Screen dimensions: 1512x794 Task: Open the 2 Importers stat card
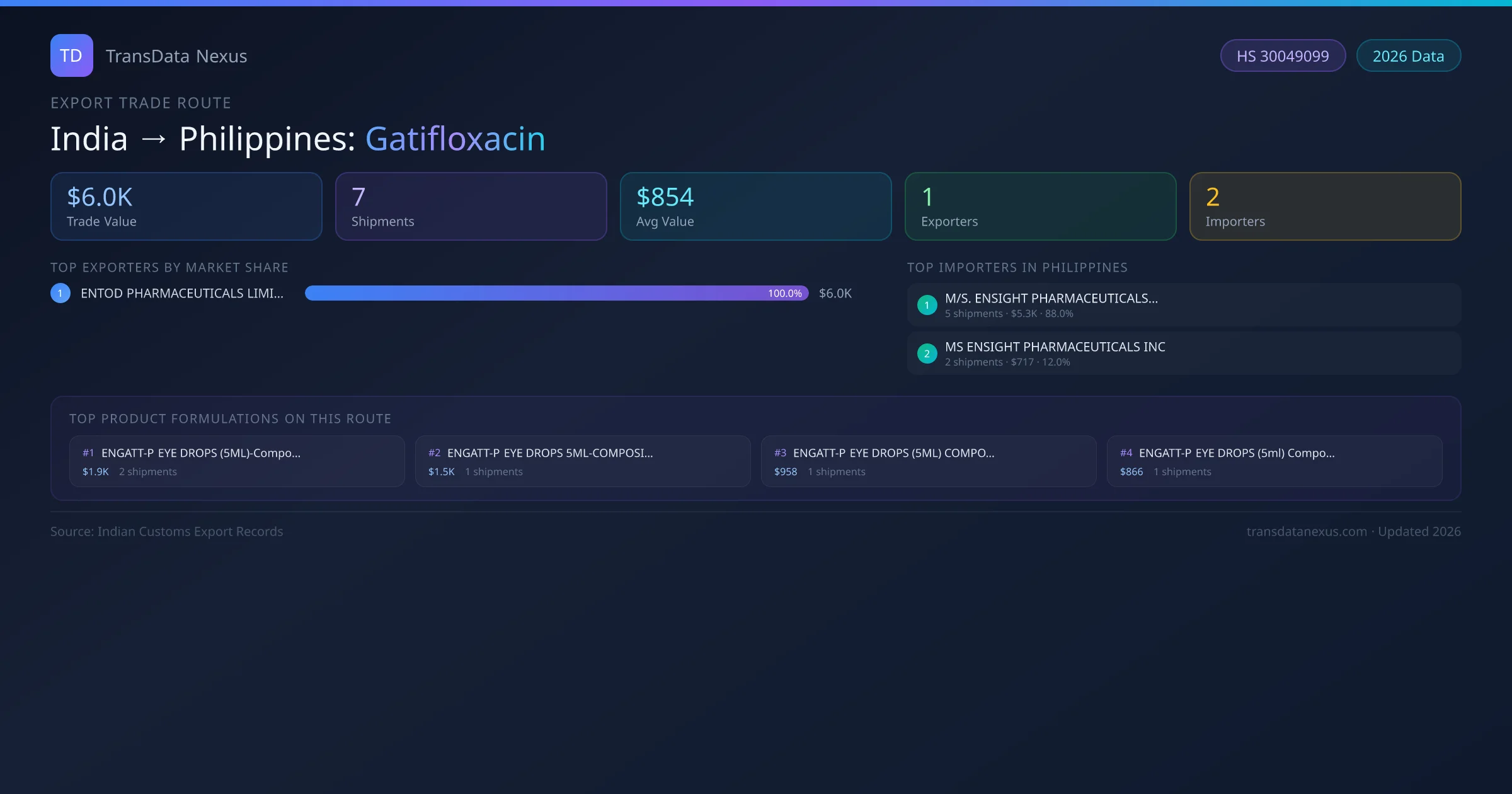[1325, 207]
